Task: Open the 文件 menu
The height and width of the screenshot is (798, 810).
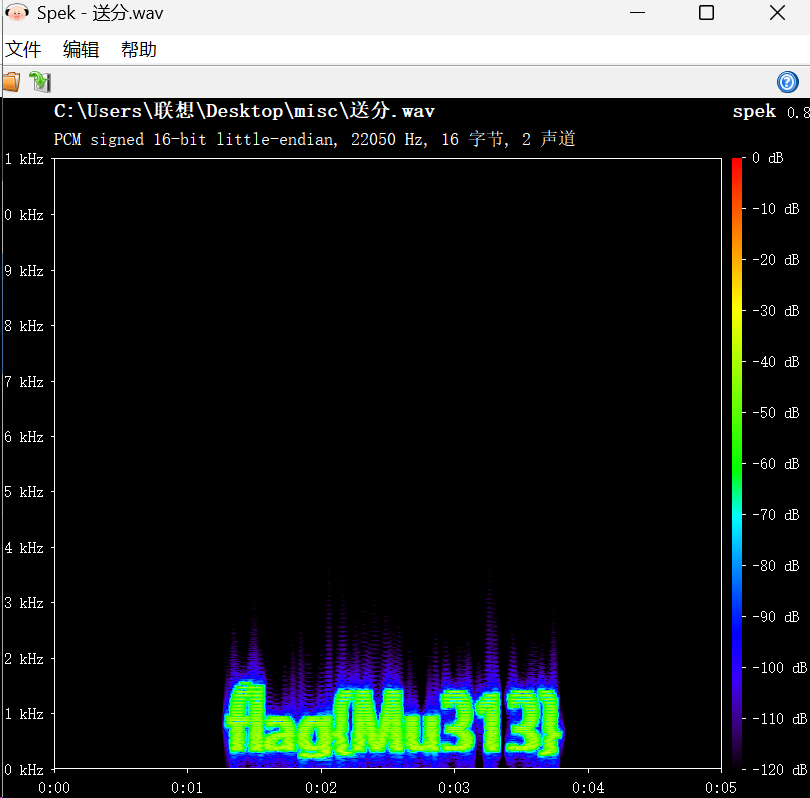Action: pyautogui.click(x=24, y=49)
